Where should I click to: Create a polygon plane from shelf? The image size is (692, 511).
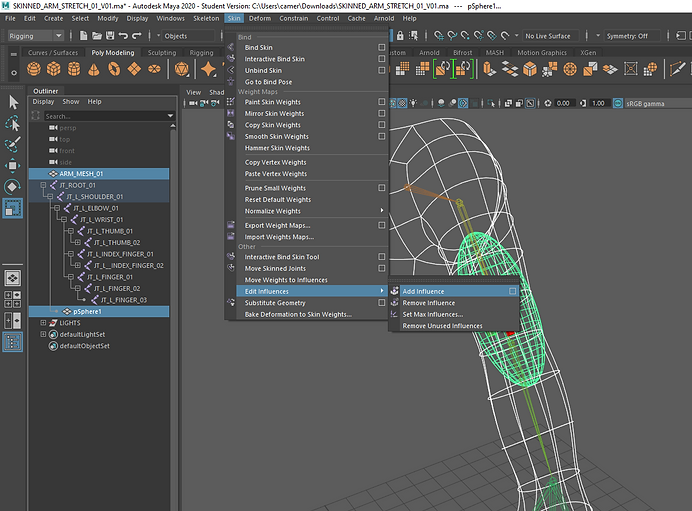click(x=134, y=69)
